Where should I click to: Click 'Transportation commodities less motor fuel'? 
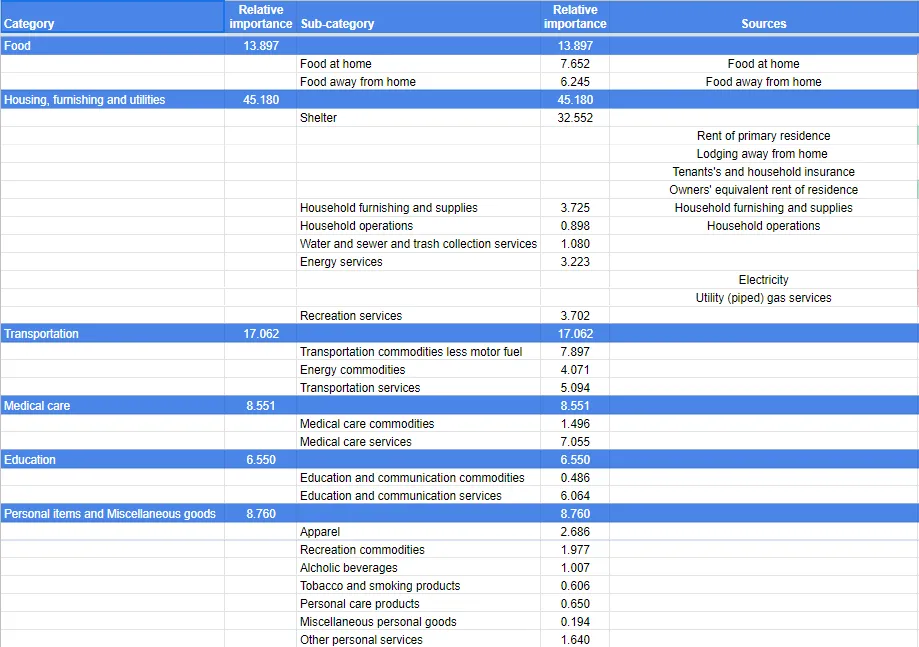coord(418,352)
